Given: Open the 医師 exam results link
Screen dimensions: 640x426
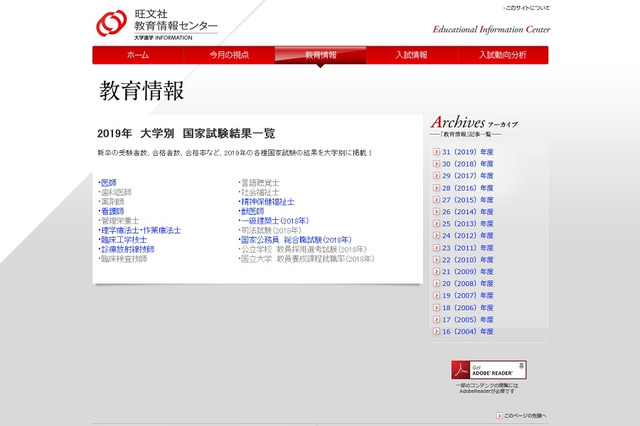Looking at the screenshot, I should pos(109,183).
